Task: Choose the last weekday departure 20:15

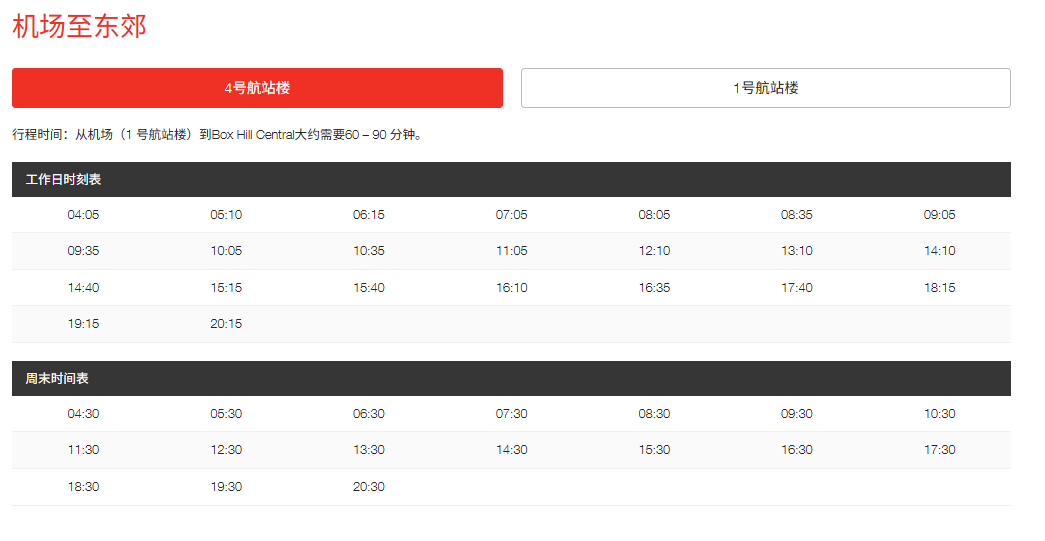Action: click(226, 324)
